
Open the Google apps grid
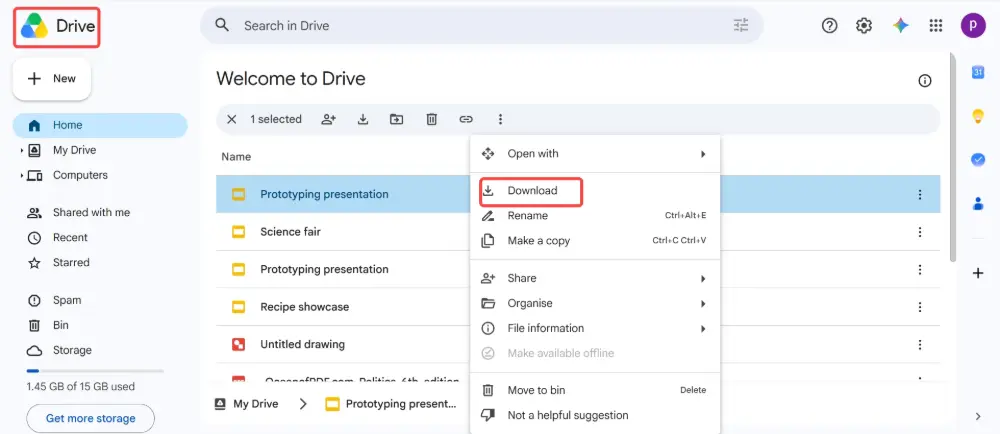pyautogui.click(x=936, y=25)
